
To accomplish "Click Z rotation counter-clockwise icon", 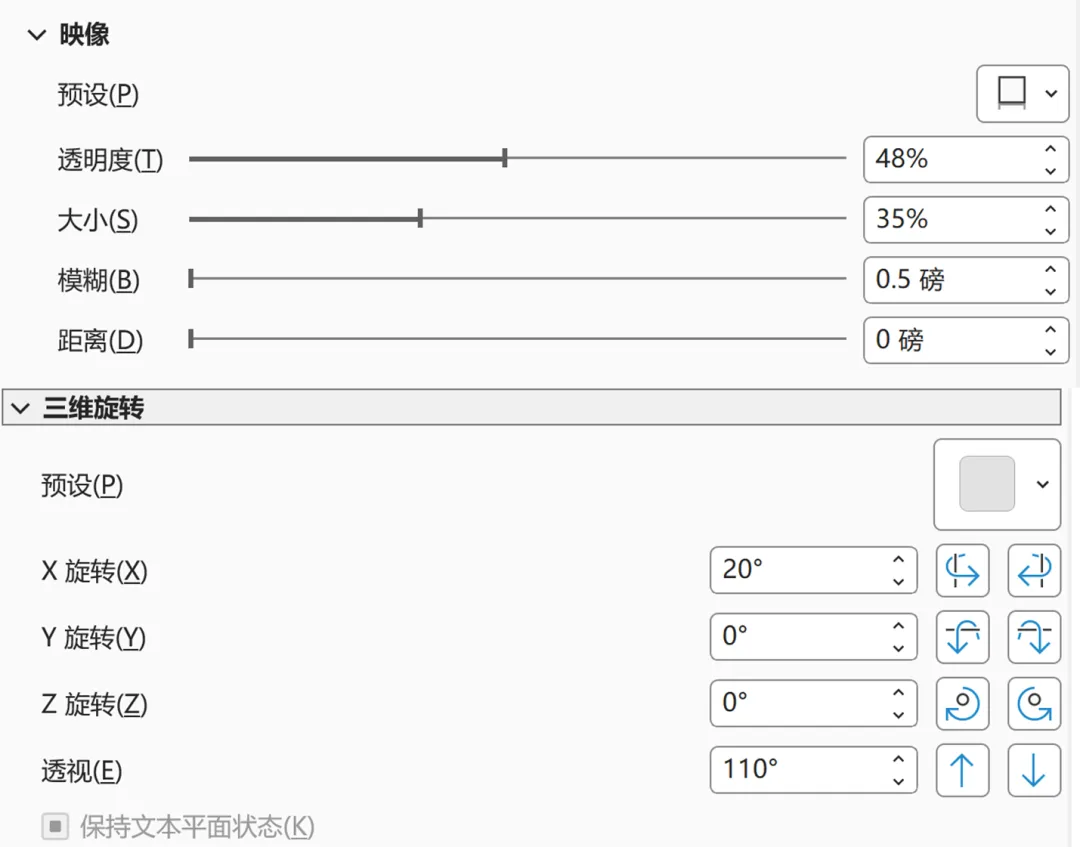I will 1033,704.
